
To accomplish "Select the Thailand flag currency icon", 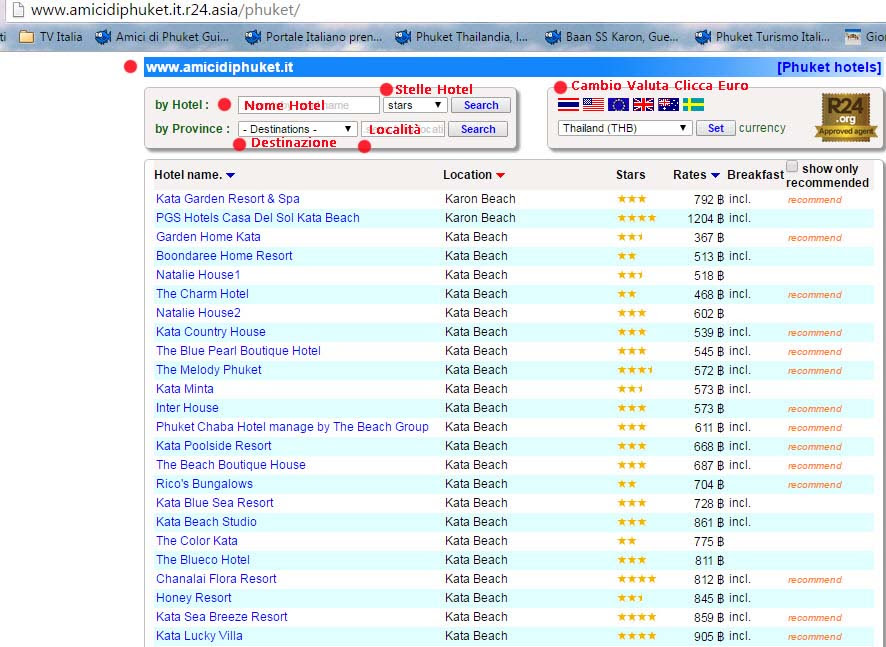I will 568,105.
